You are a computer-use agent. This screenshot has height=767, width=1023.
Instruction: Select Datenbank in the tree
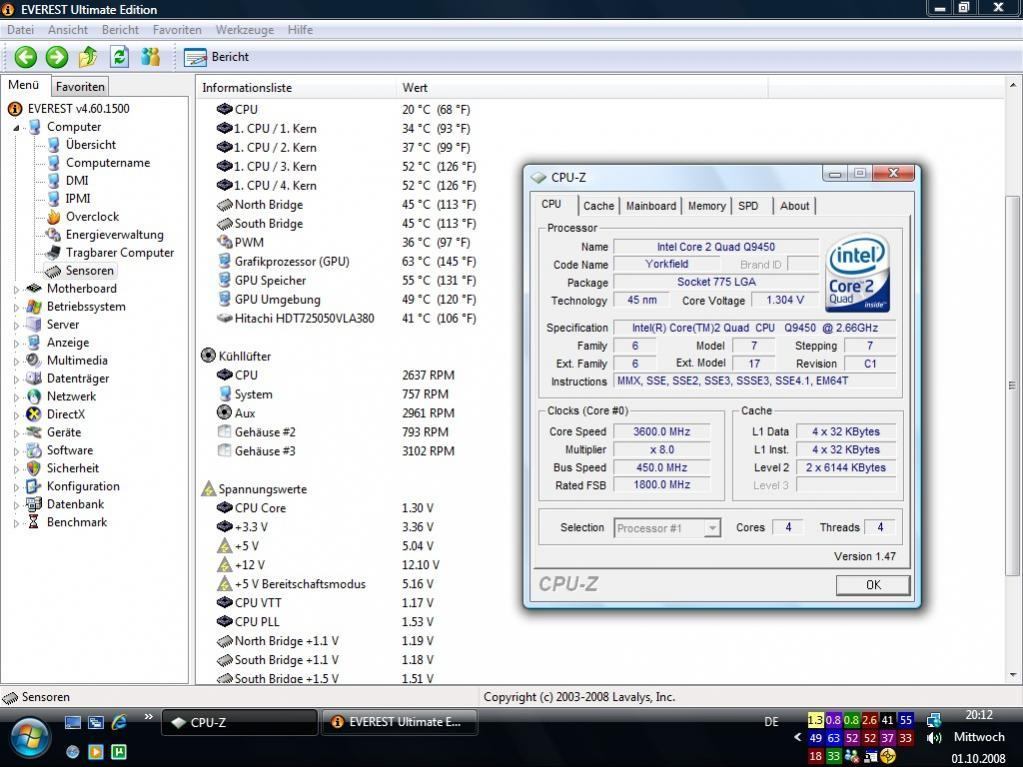(76, 504)
